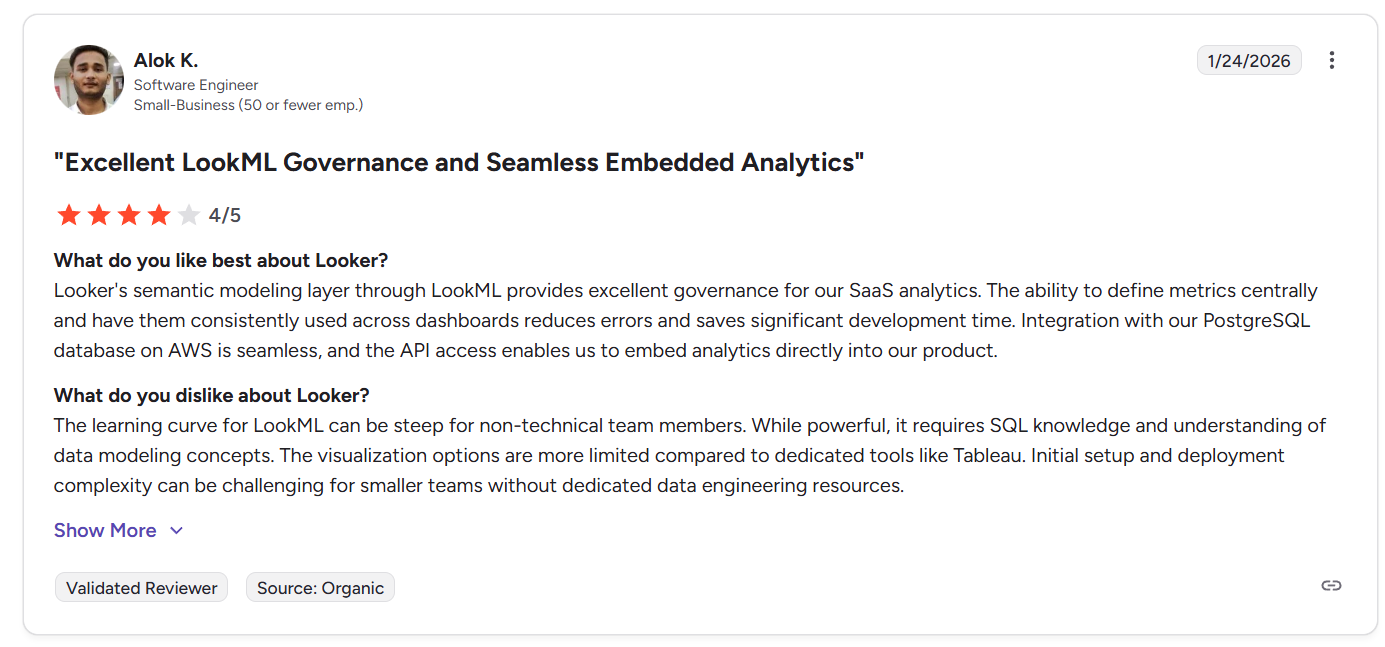Viewport: 1385px width, 647px height.
Task: Click the first red rating star
Action: tap(69, 215)
